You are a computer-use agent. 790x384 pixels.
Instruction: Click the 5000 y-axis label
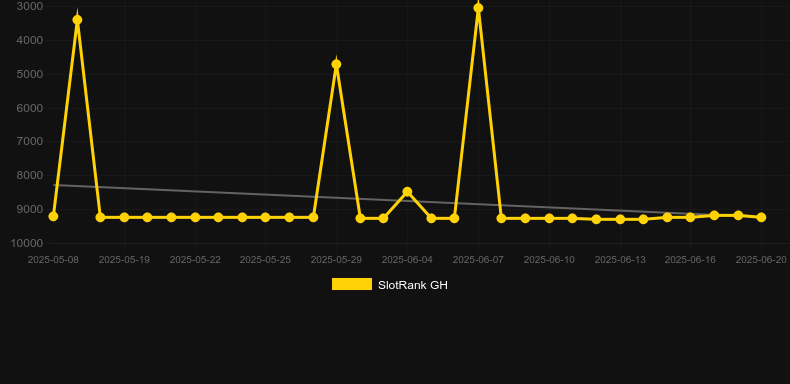click(30, 74)
